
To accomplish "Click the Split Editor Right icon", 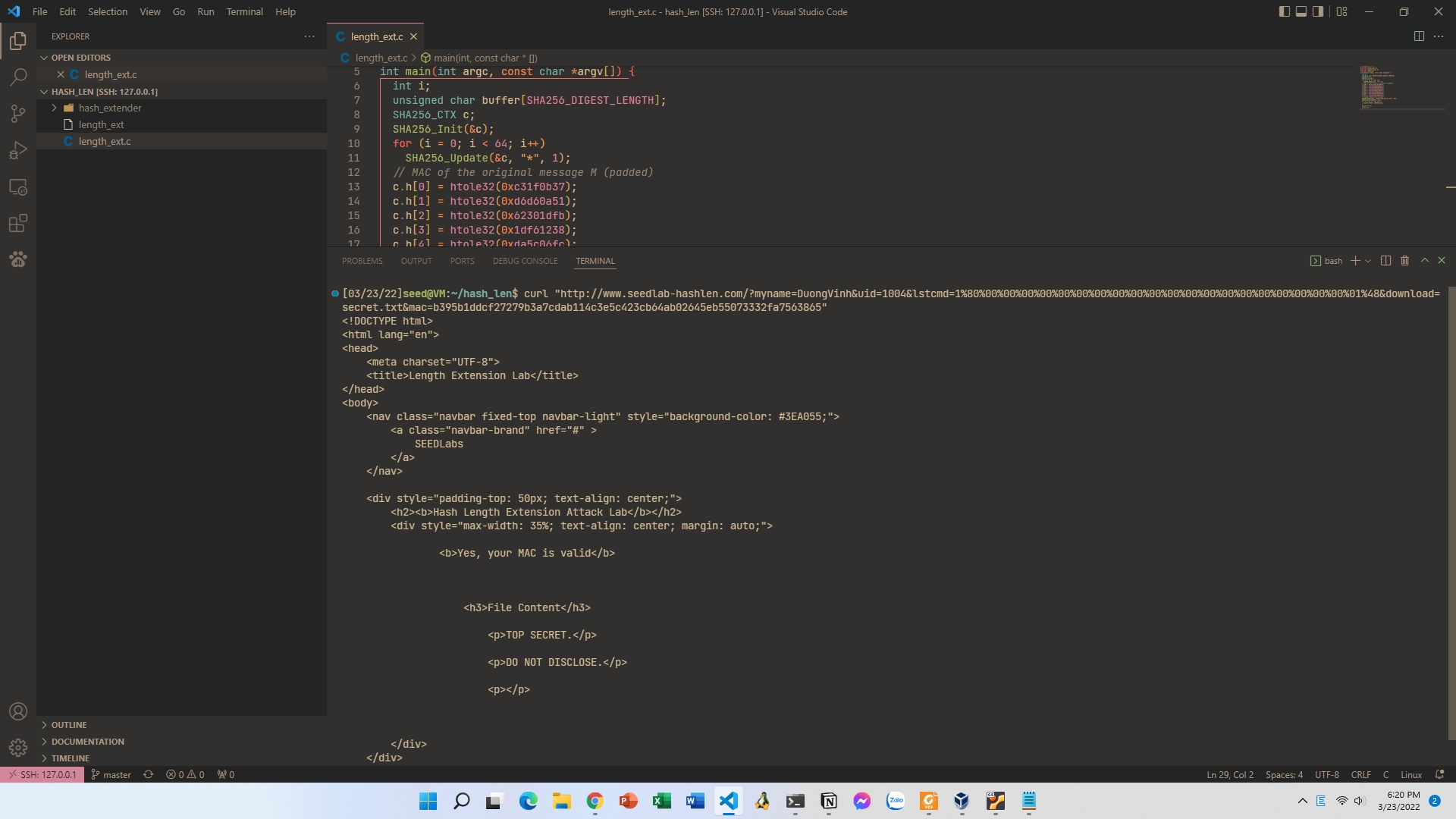I will tap(1419, 36).
